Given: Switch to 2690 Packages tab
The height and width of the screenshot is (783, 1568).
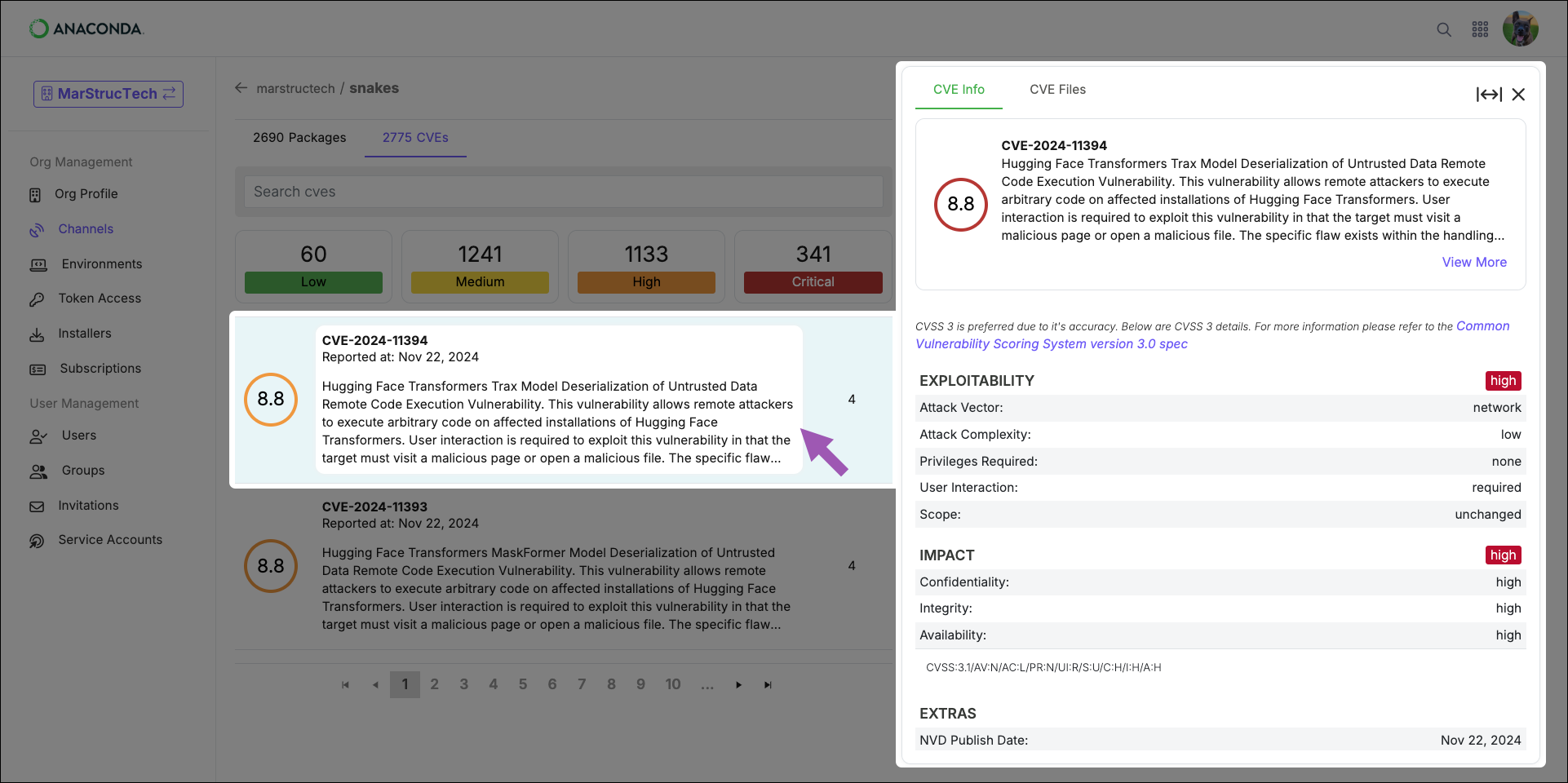Looking at the screenshot, I should tap(299, 138).
